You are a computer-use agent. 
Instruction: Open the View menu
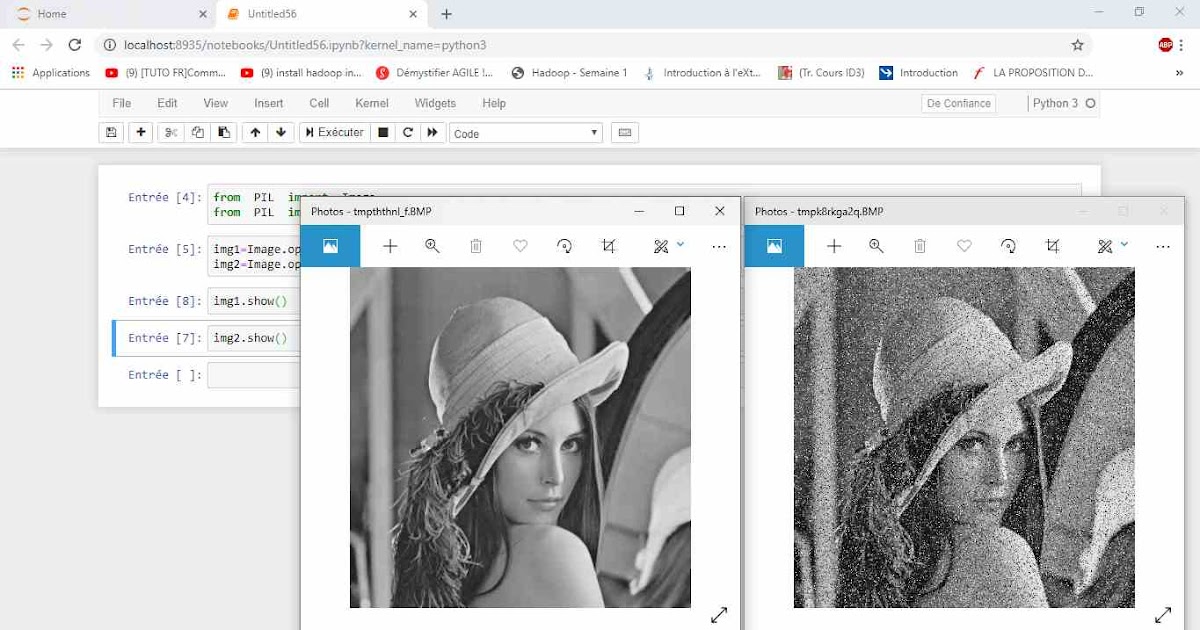pos(216,103)
